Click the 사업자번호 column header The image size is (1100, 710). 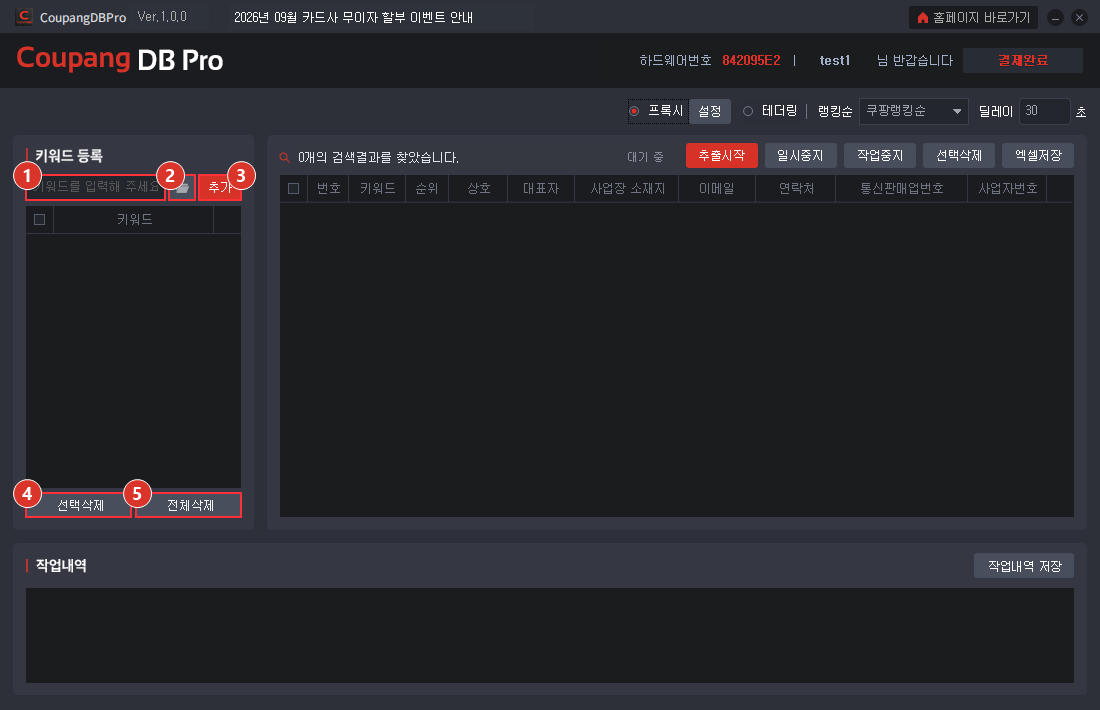click(x=1007, y=188)
